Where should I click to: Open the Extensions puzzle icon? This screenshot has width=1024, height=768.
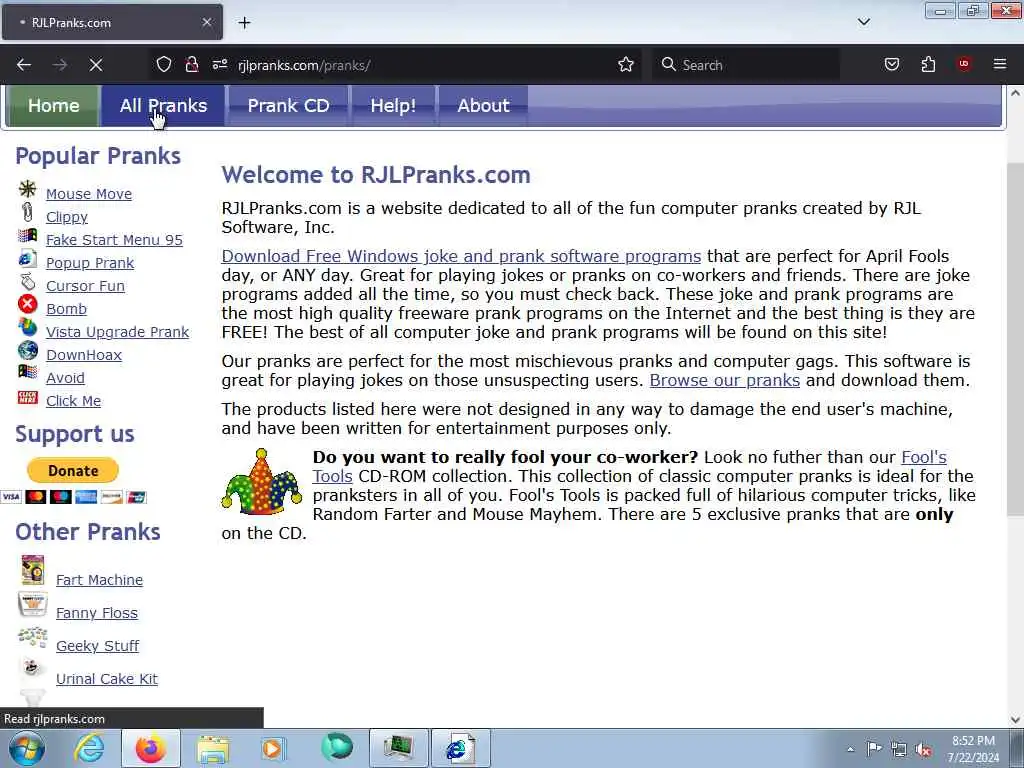pos(928,65)
